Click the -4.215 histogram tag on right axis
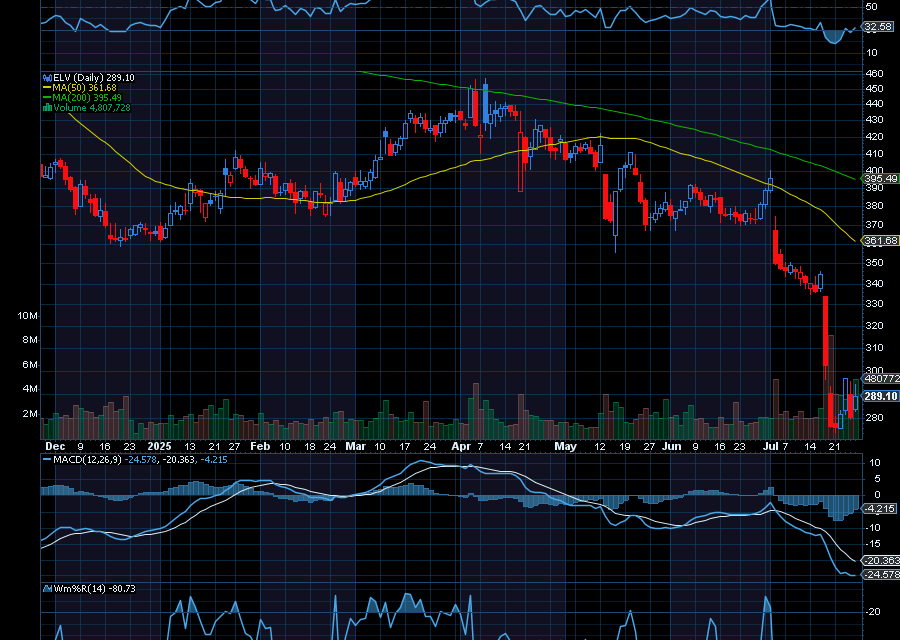The image size is (900, 640). coord(880,509)
